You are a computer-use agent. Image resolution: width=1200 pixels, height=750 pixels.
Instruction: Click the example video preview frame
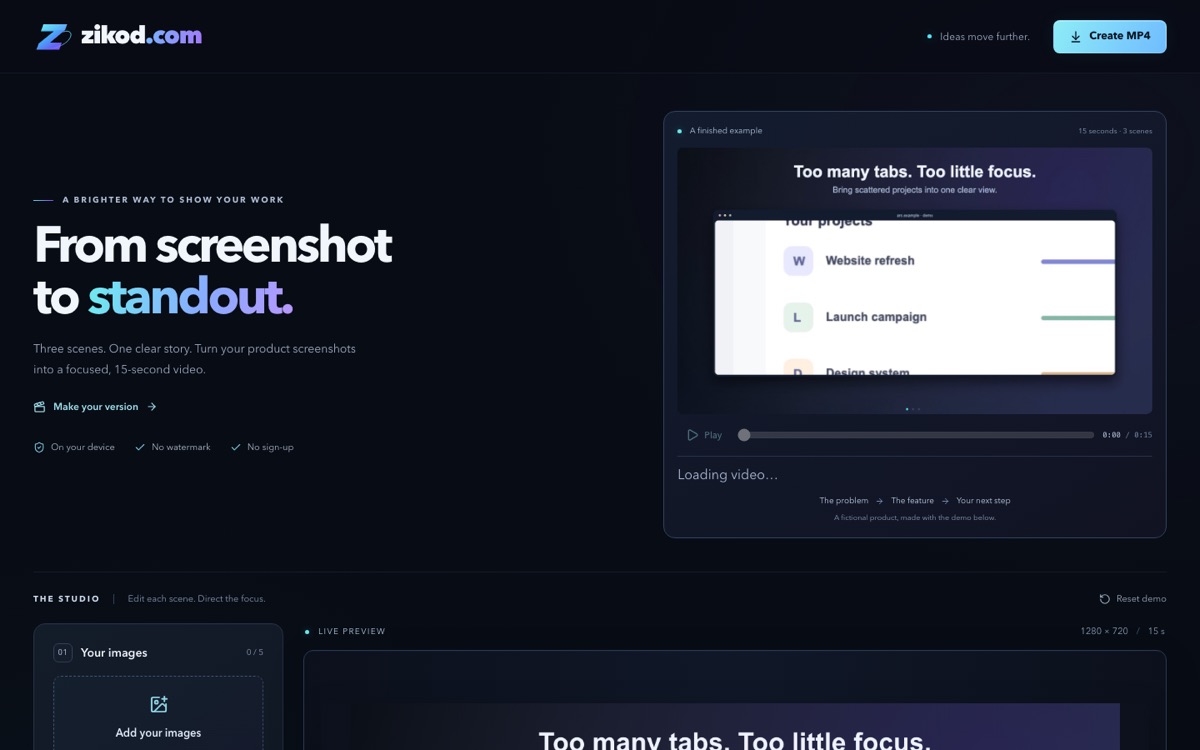coord(914,281)
